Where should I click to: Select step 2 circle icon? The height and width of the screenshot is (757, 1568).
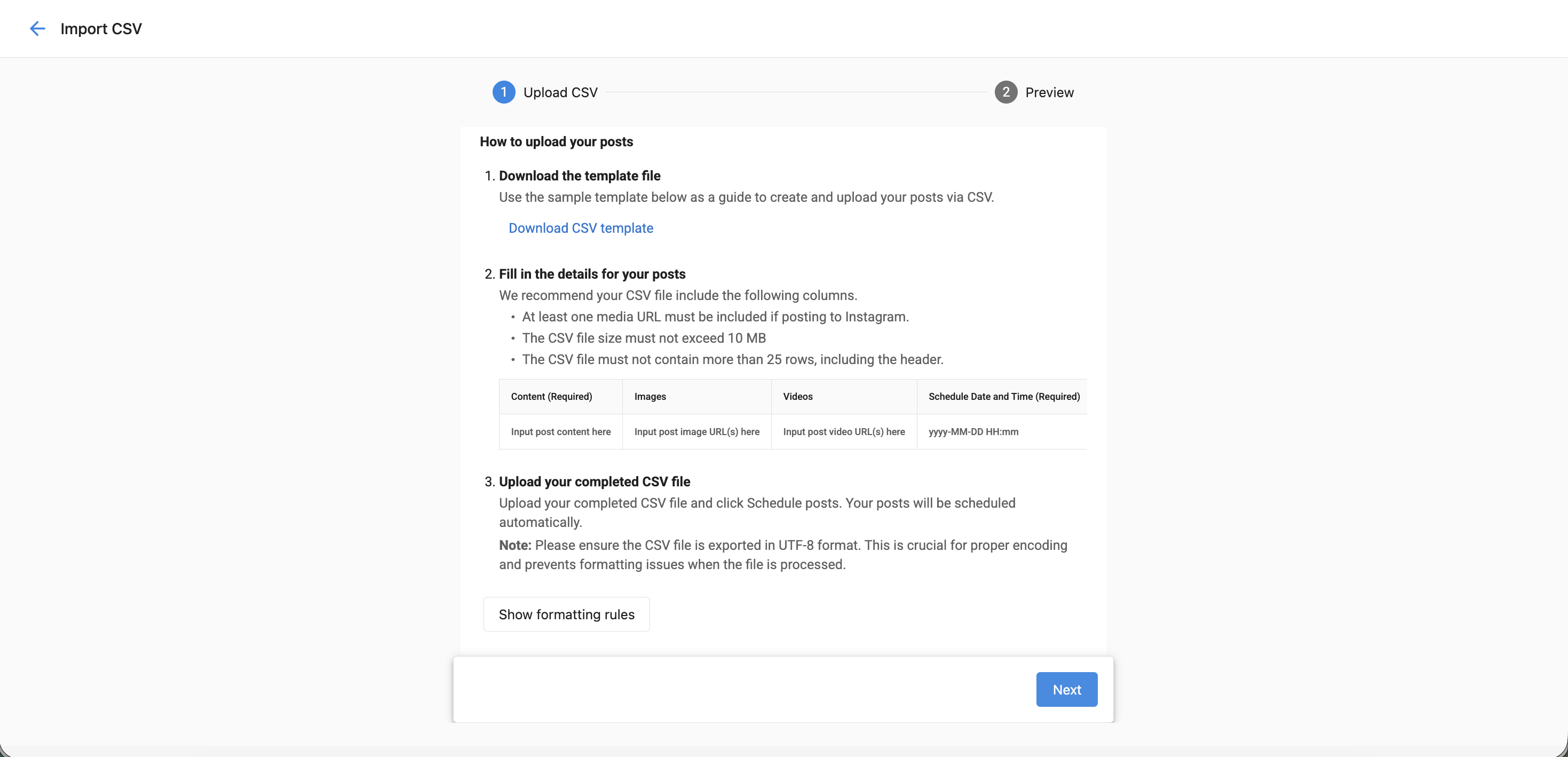click(x=1005, y=92)
